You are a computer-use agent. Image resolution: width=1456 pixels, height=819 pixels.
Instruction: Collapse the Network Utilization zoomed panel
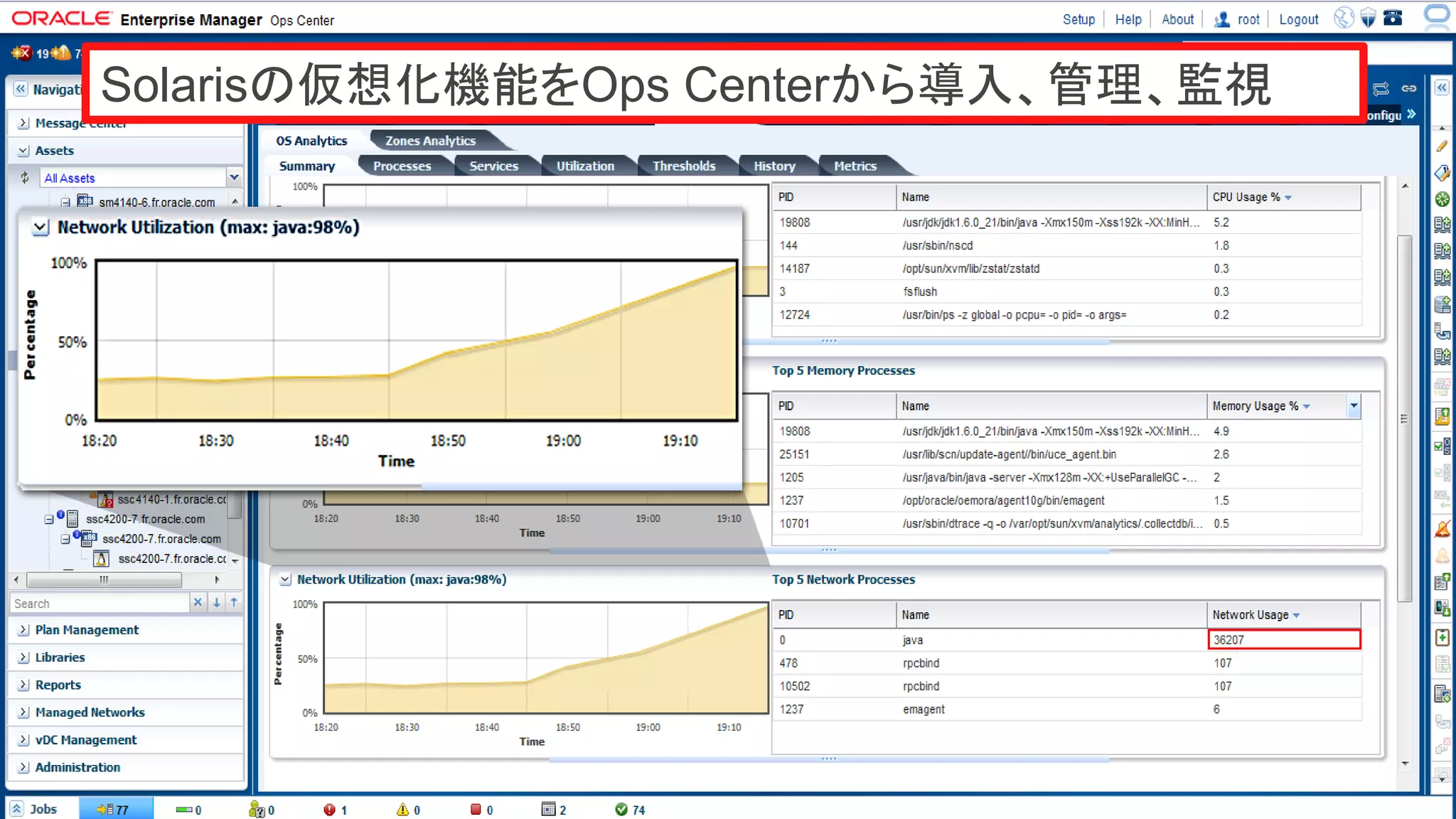coord(41,227)
